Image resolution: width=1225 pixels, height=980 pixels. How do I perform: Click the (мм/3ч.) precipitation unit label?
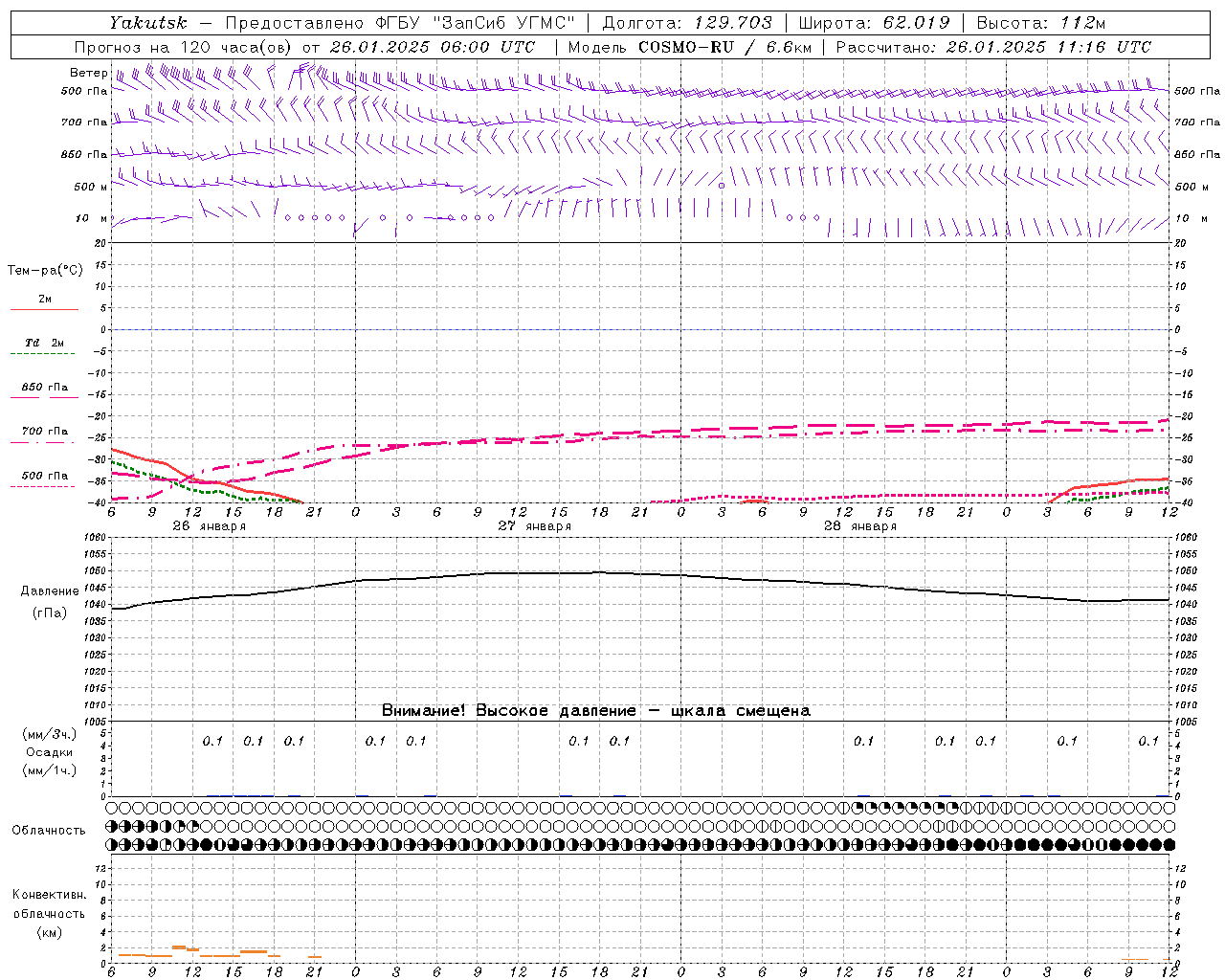[50, 734]
